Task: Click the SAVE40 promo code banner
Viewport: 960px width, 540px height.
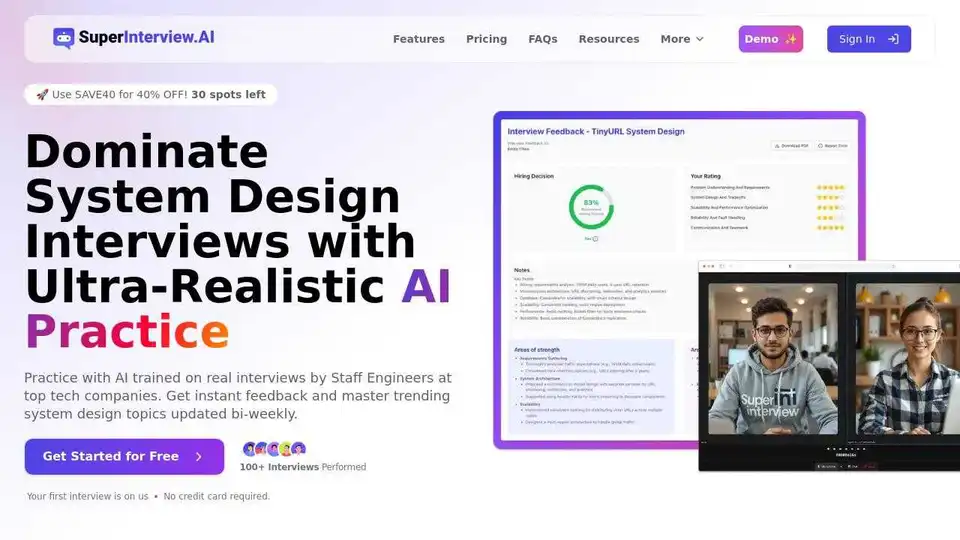Action: coord(151,94)
